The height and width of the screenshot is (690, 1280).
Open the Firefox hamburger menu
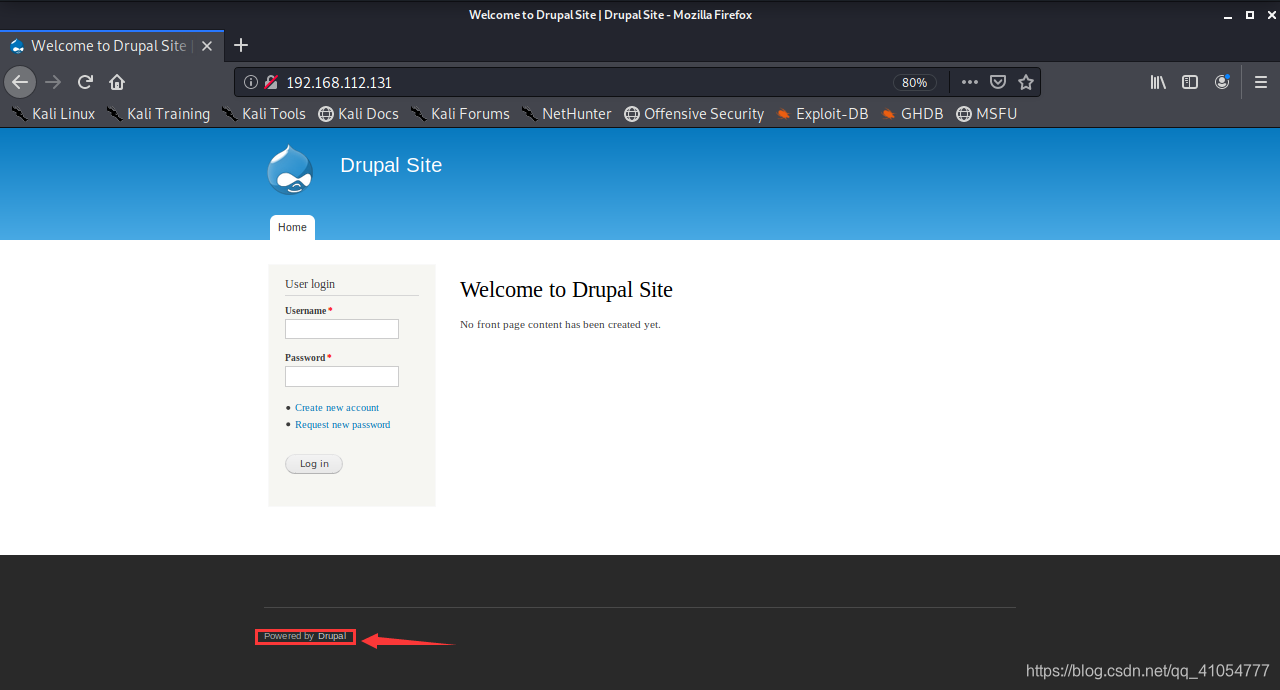pyautogui.click(x=1261, y=82)
